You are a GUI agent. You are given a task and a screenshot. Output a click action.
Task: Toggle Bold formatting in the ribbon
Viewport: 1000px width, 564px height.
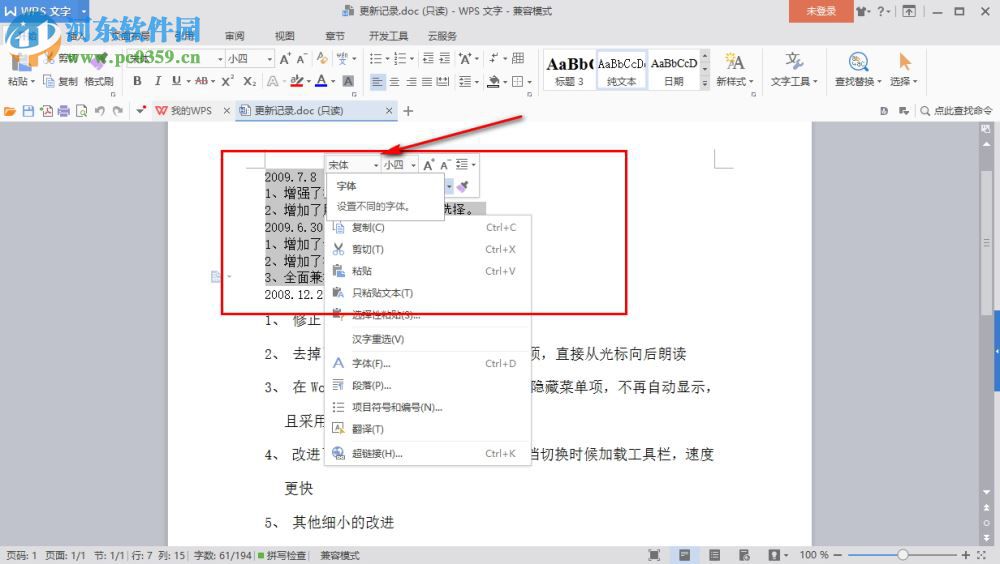(137, 81)
